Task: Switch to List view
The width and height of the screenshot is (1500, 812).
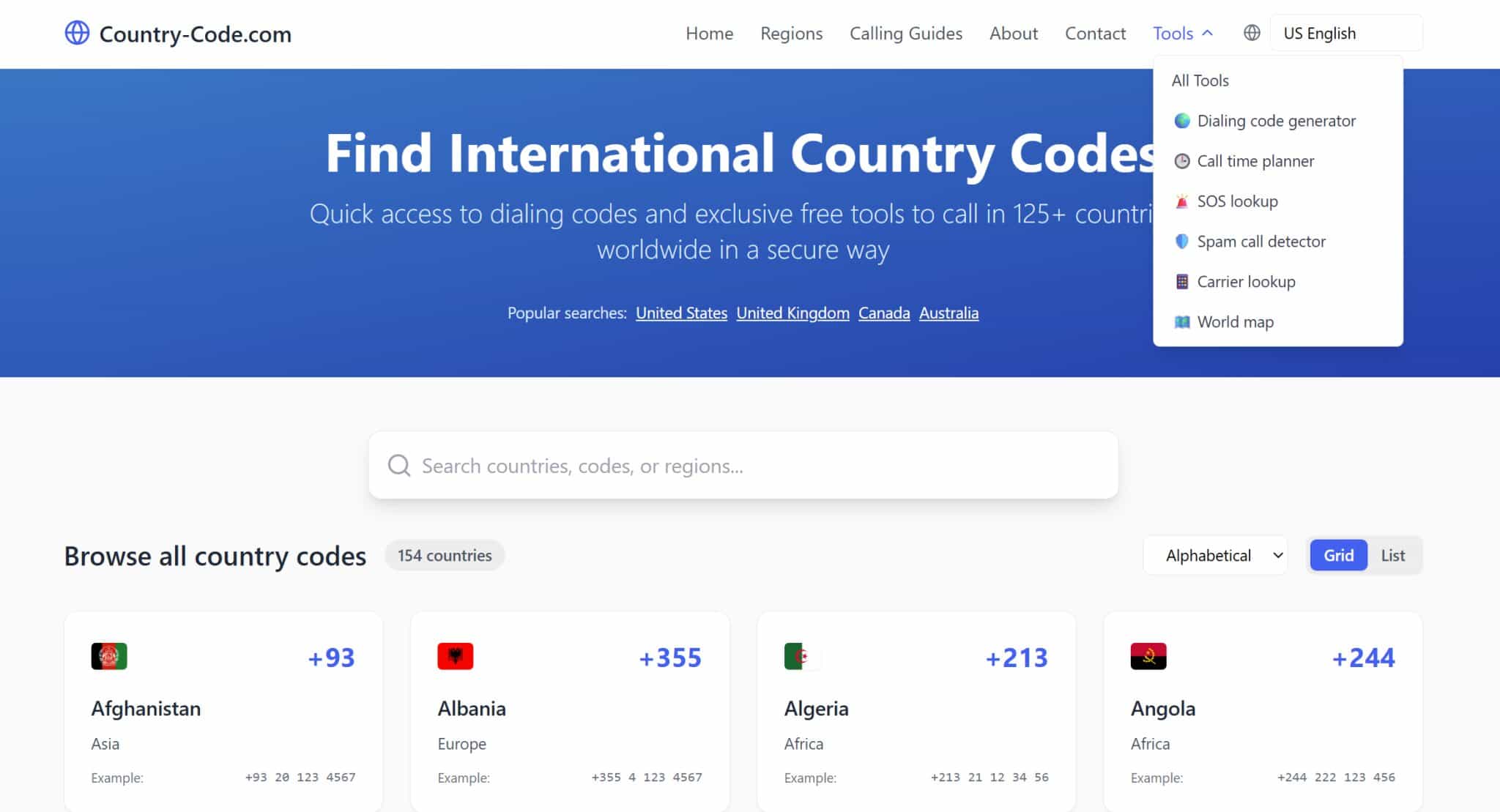Action: (x=1393, y=556)
